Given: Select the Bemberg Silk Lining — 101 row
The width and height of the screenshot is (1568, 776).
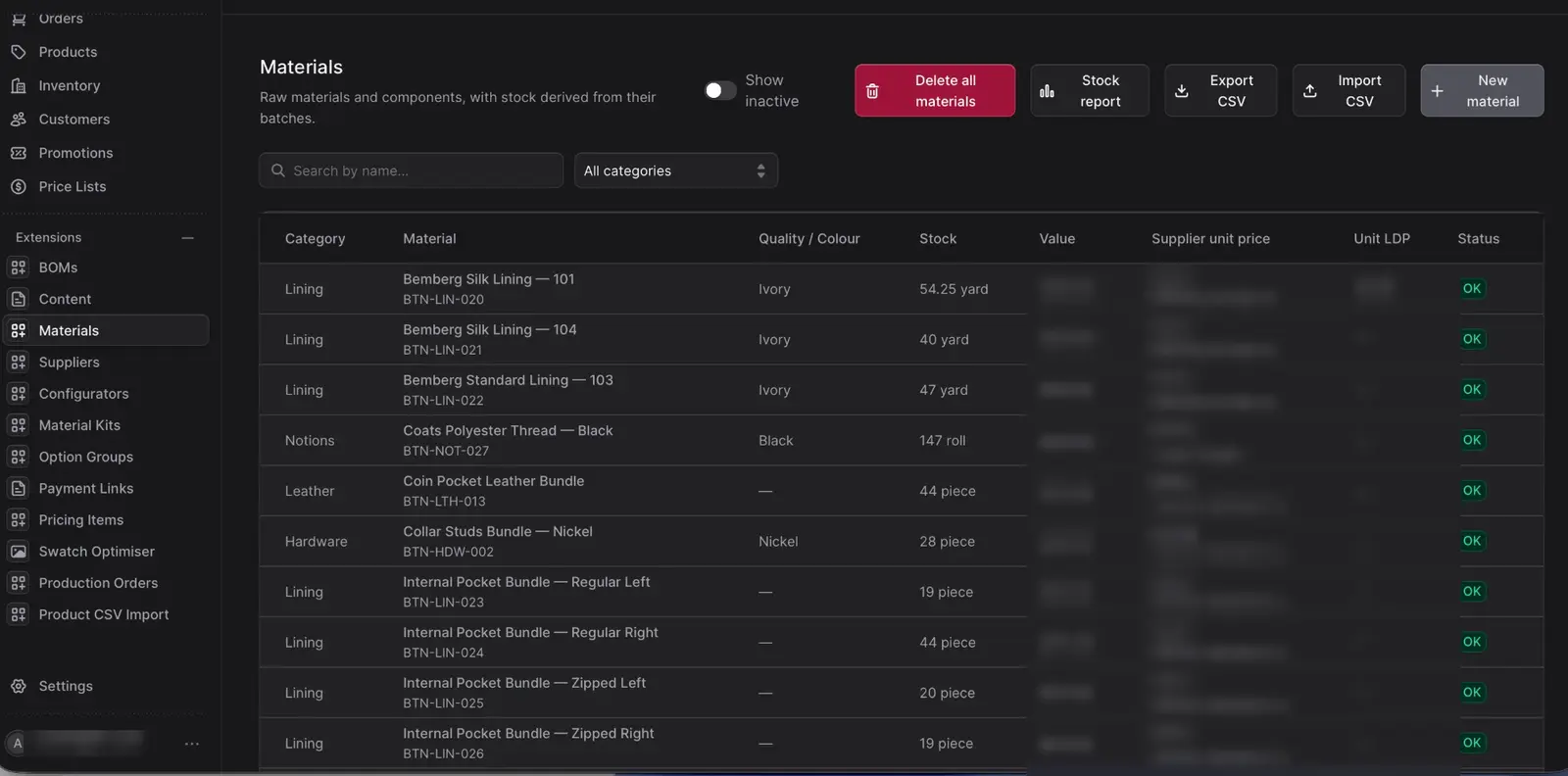Looking at the screenshot, I should 901,289.
